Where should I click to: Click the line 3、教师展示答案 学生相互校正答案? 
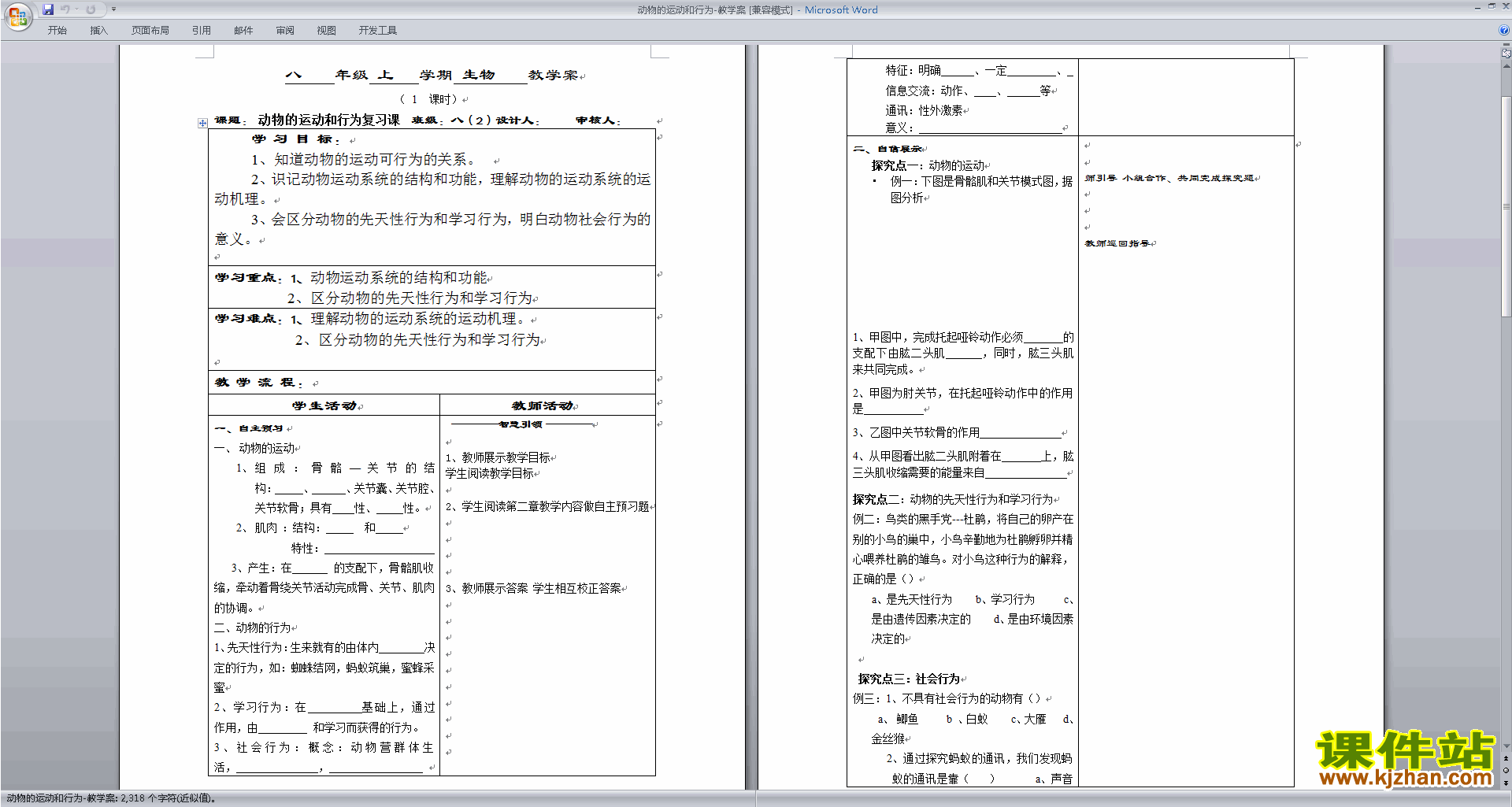click(533, 588)
